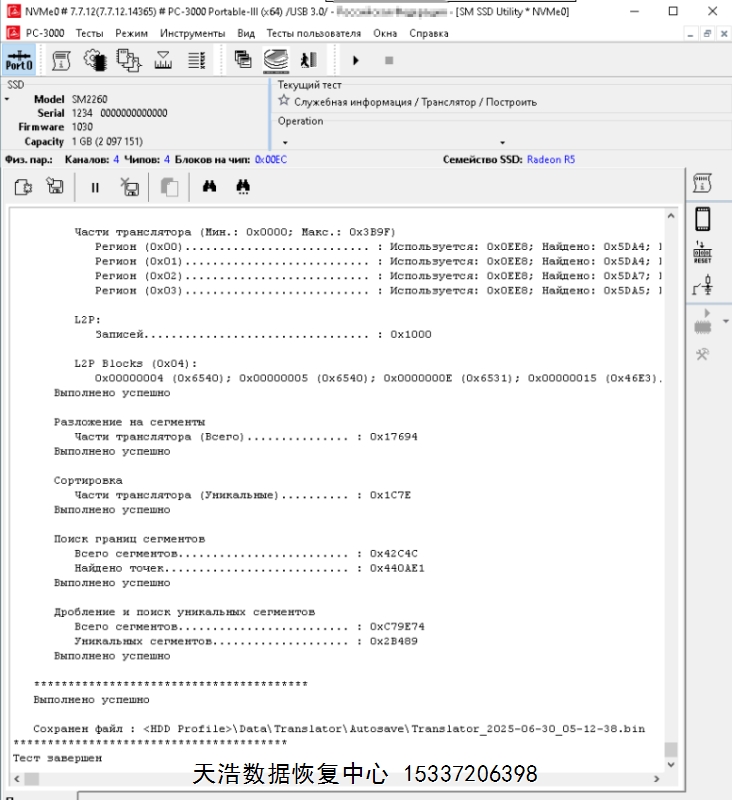Click the save log icon
Screen dimensions: 732x800
(55, 187)
